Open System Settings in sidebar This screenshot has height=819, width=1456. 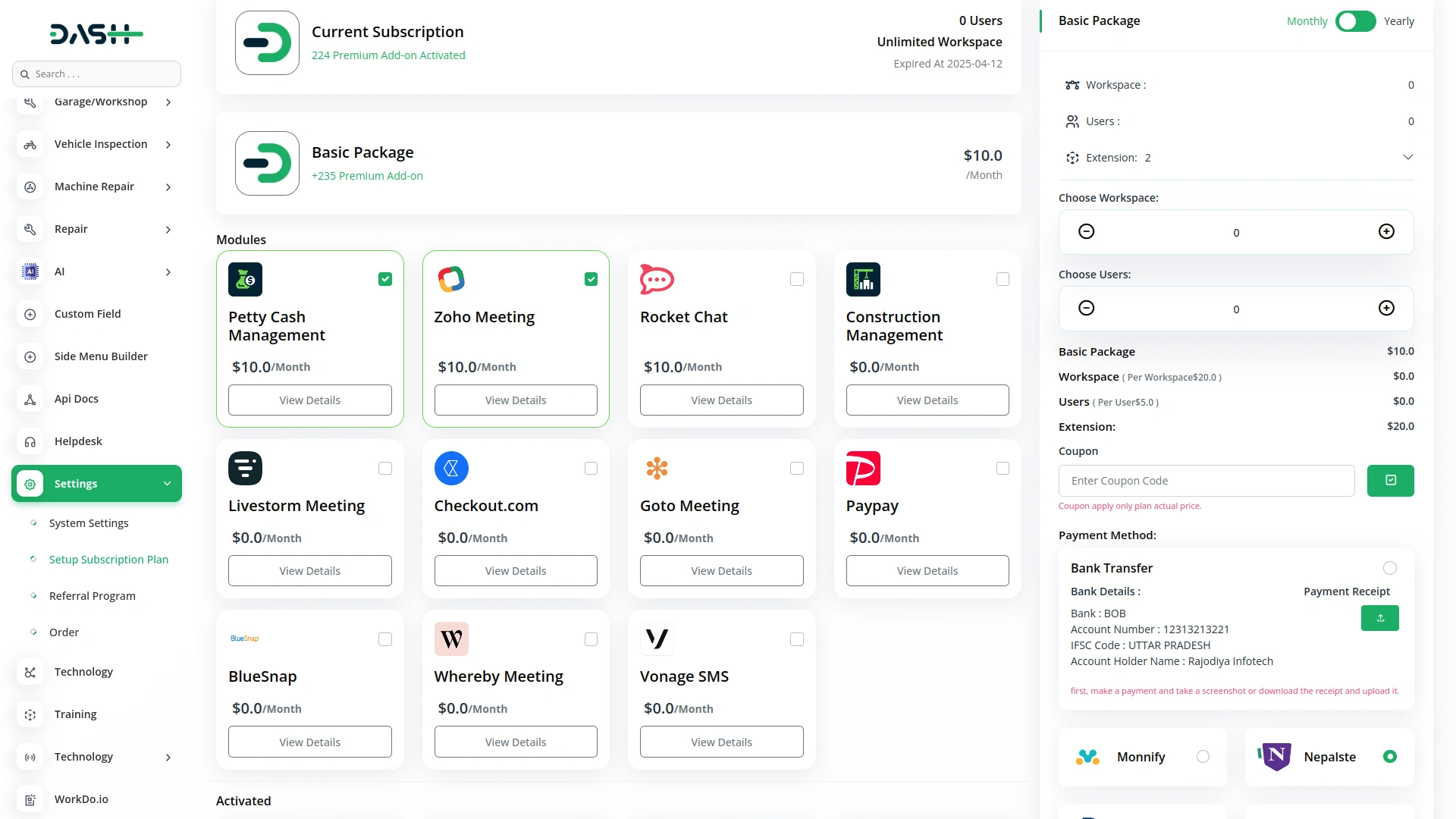89,523
